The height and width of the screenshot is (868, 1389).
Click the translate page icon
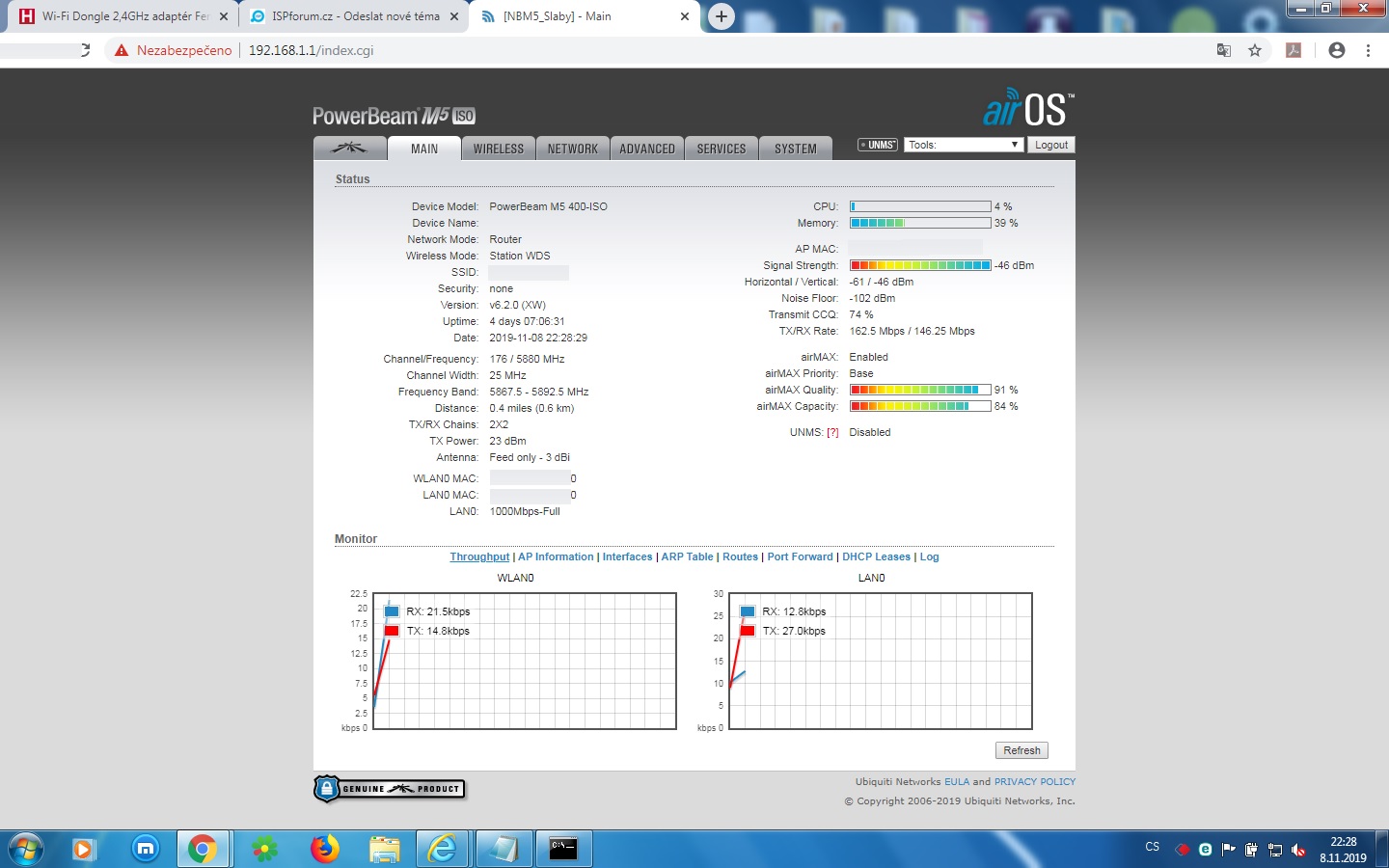pos(1223,50)
